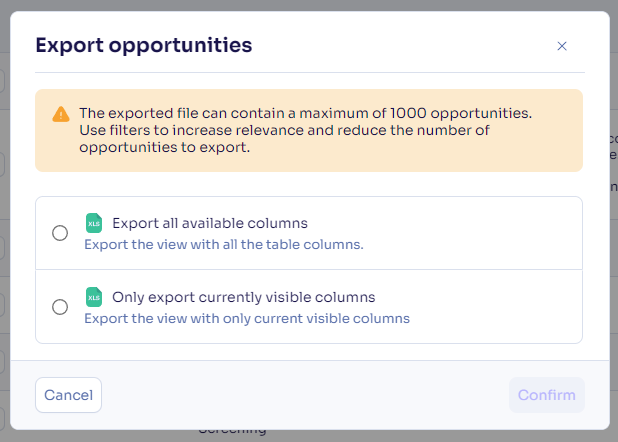Click 'Export the view with only current visible columns'
Screen dimensions: 618x442
pyautogui.click(x=247, y=318)
